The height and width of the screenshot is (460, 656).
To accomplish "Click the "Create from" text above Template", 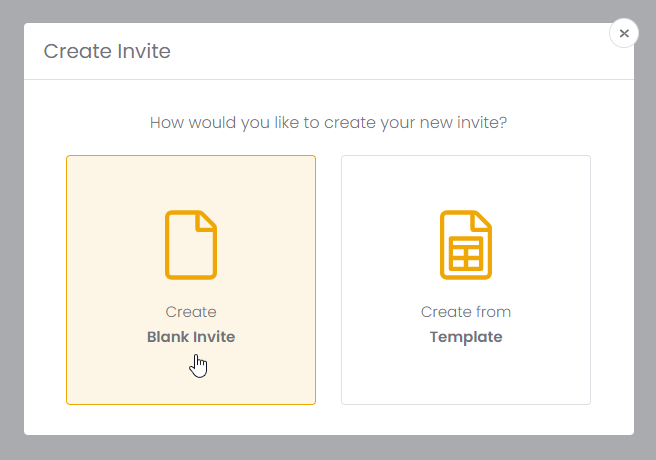I will tap(466, 312).
